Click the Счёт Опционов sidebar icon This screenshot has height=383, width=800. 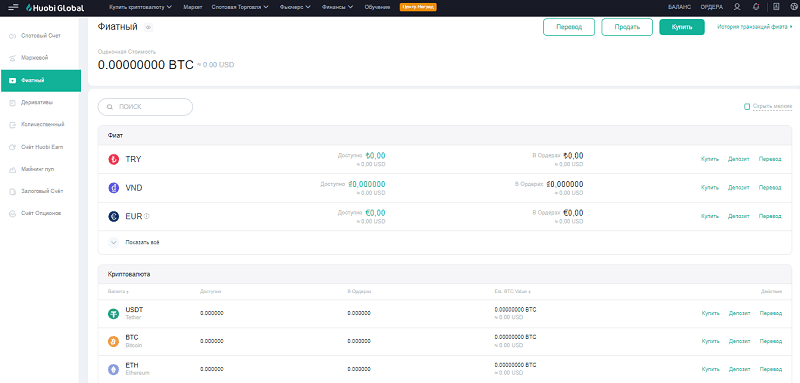(13, 214)
